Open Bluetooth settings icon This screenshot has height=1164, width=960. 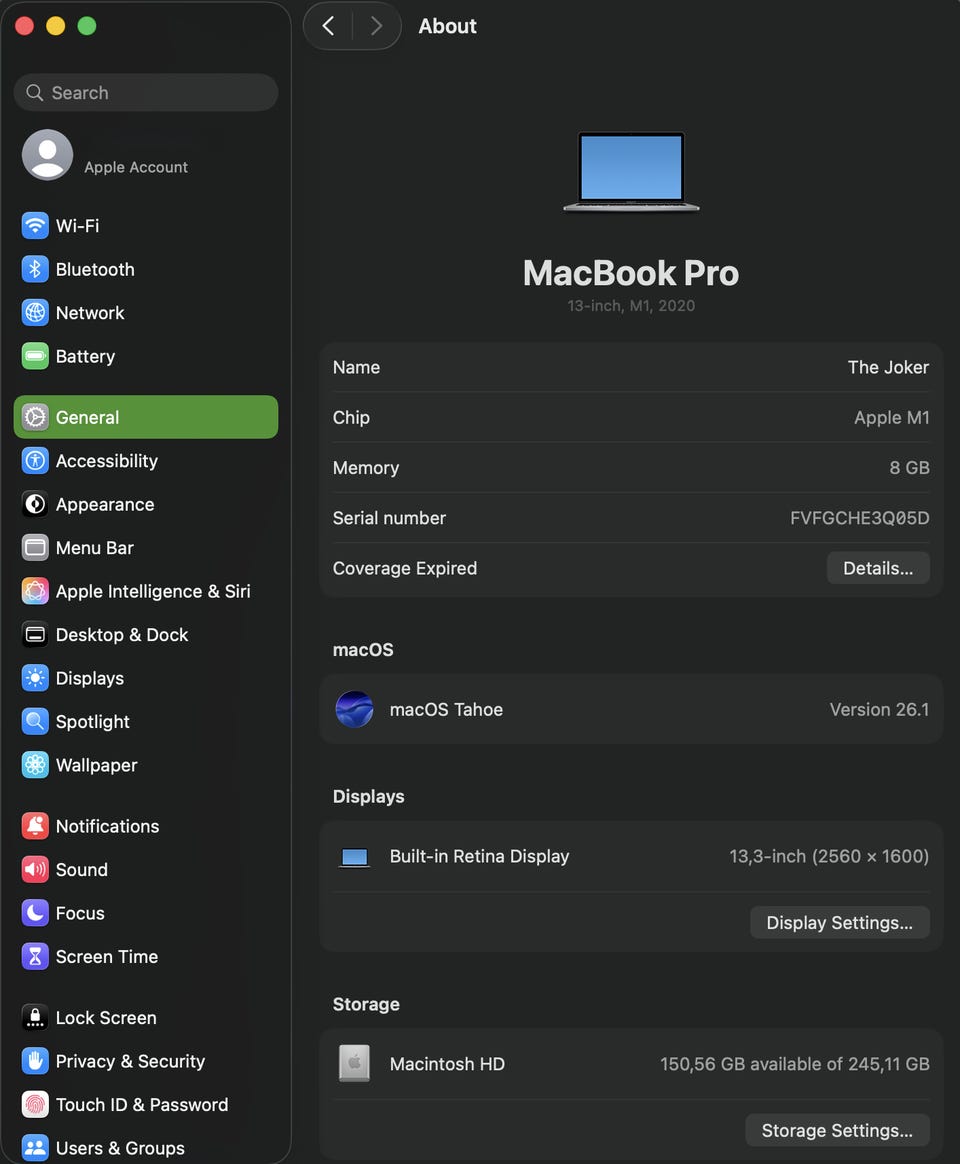pos(35,269)
